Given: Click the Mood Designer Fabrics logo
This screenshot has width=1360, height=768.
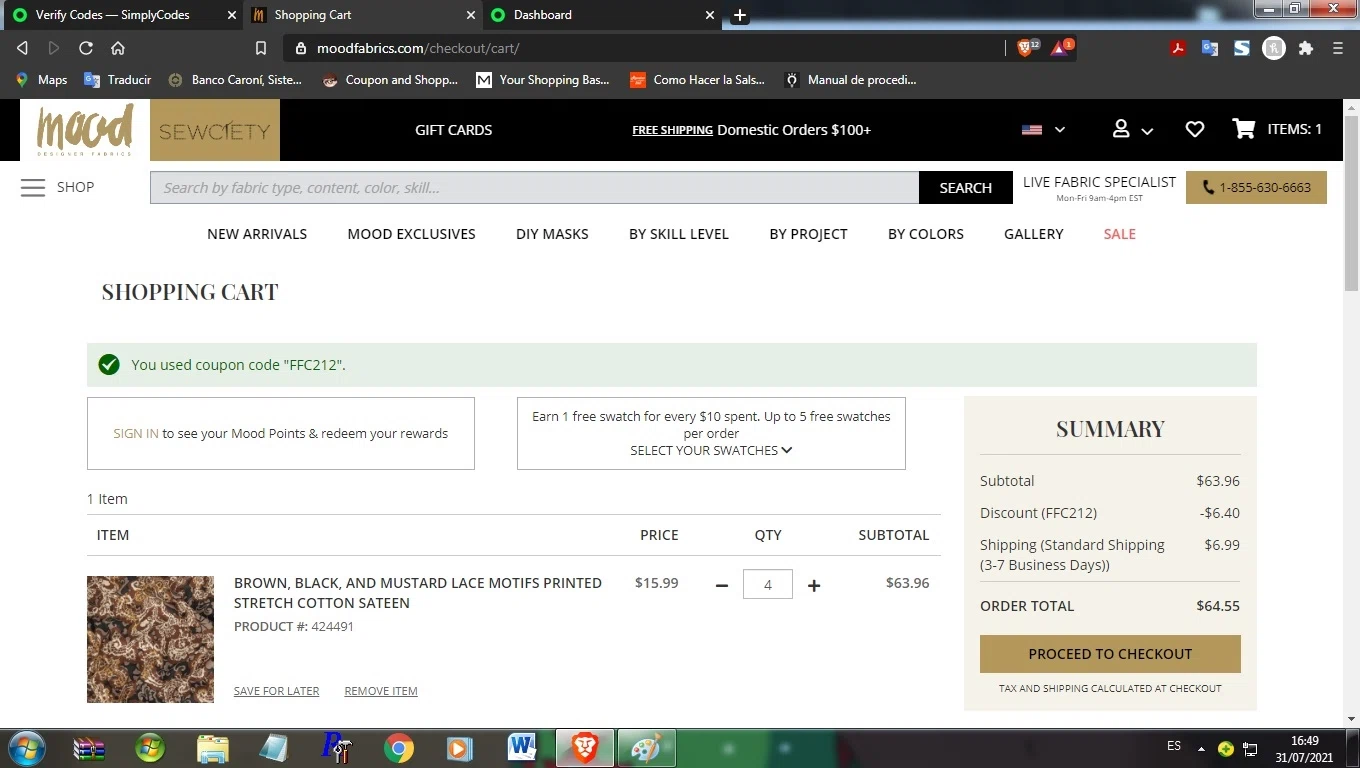Looking at the screenshot, I should [85, 130].
